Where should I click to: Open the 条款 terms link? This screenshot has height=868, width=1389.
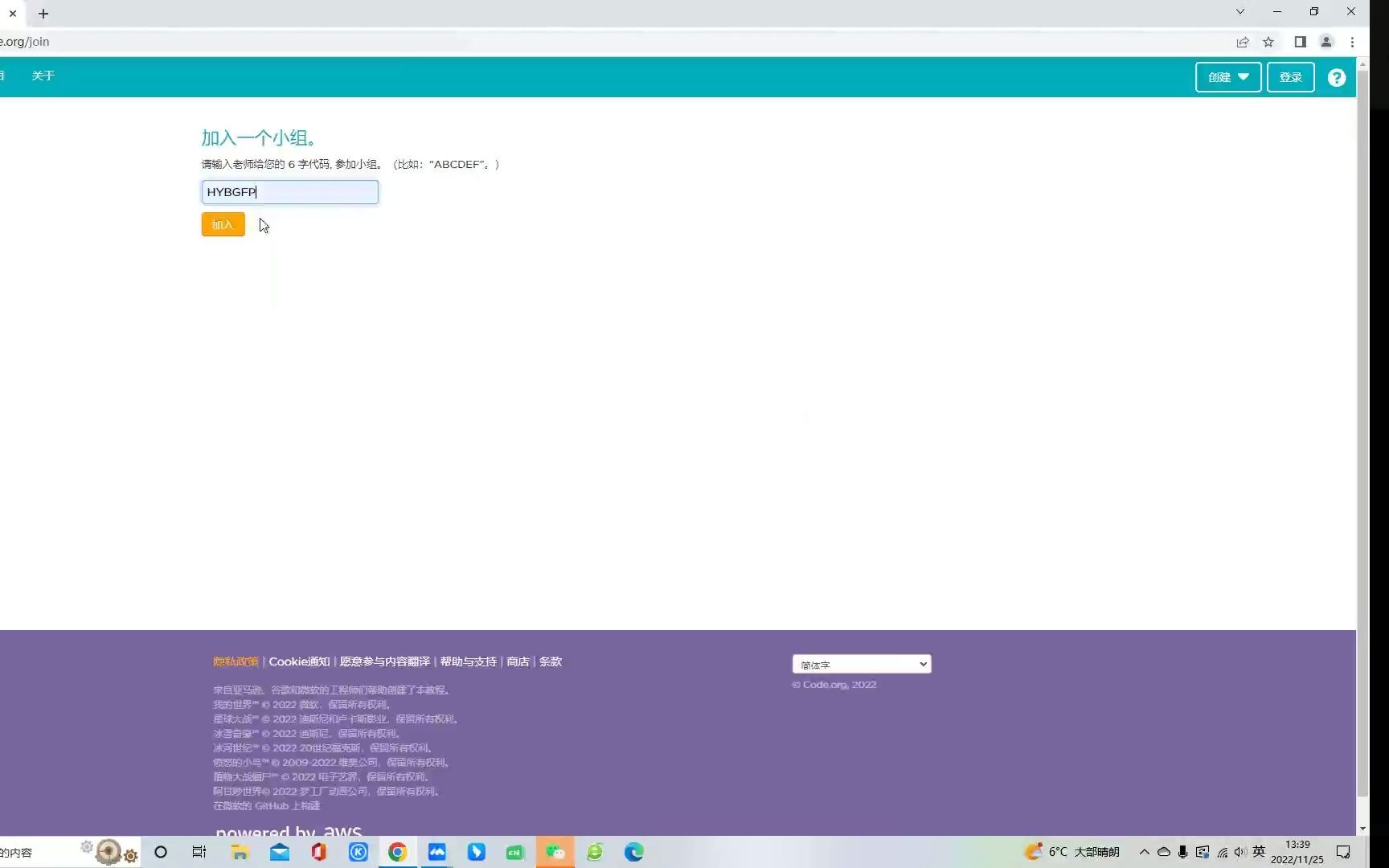551,661
